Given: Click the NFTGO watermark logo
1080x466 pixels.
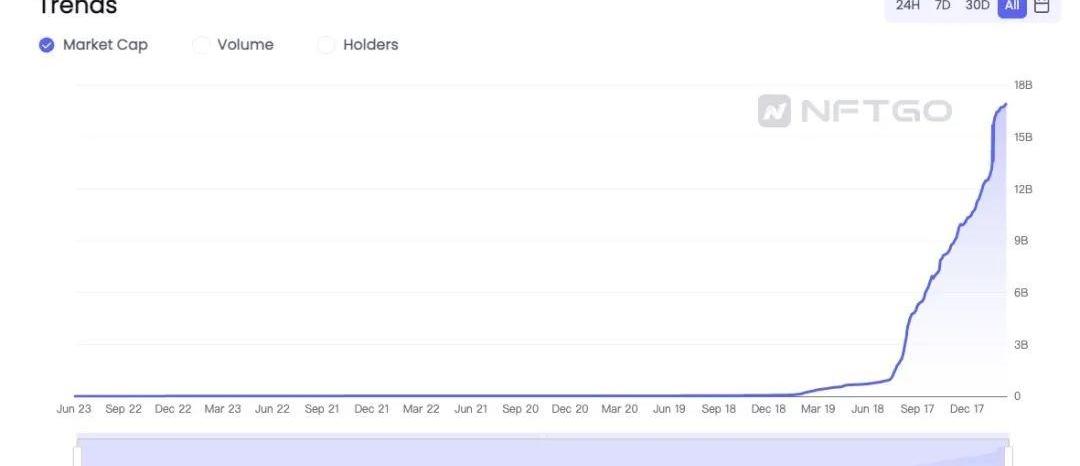Looking at the screenshot, I should (x=855, y=111).
